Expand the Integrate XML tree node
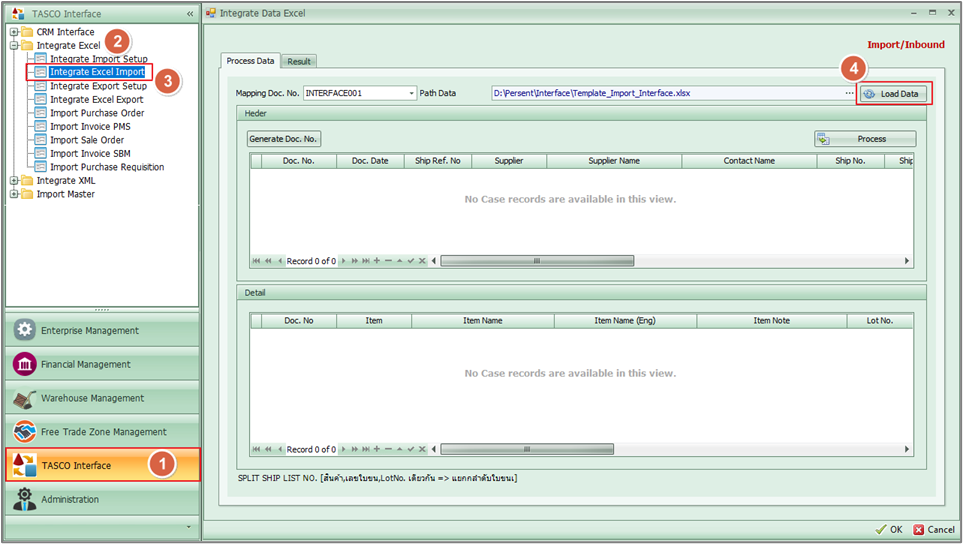Screen dimensions: 963x544 [x=14, y=181]
